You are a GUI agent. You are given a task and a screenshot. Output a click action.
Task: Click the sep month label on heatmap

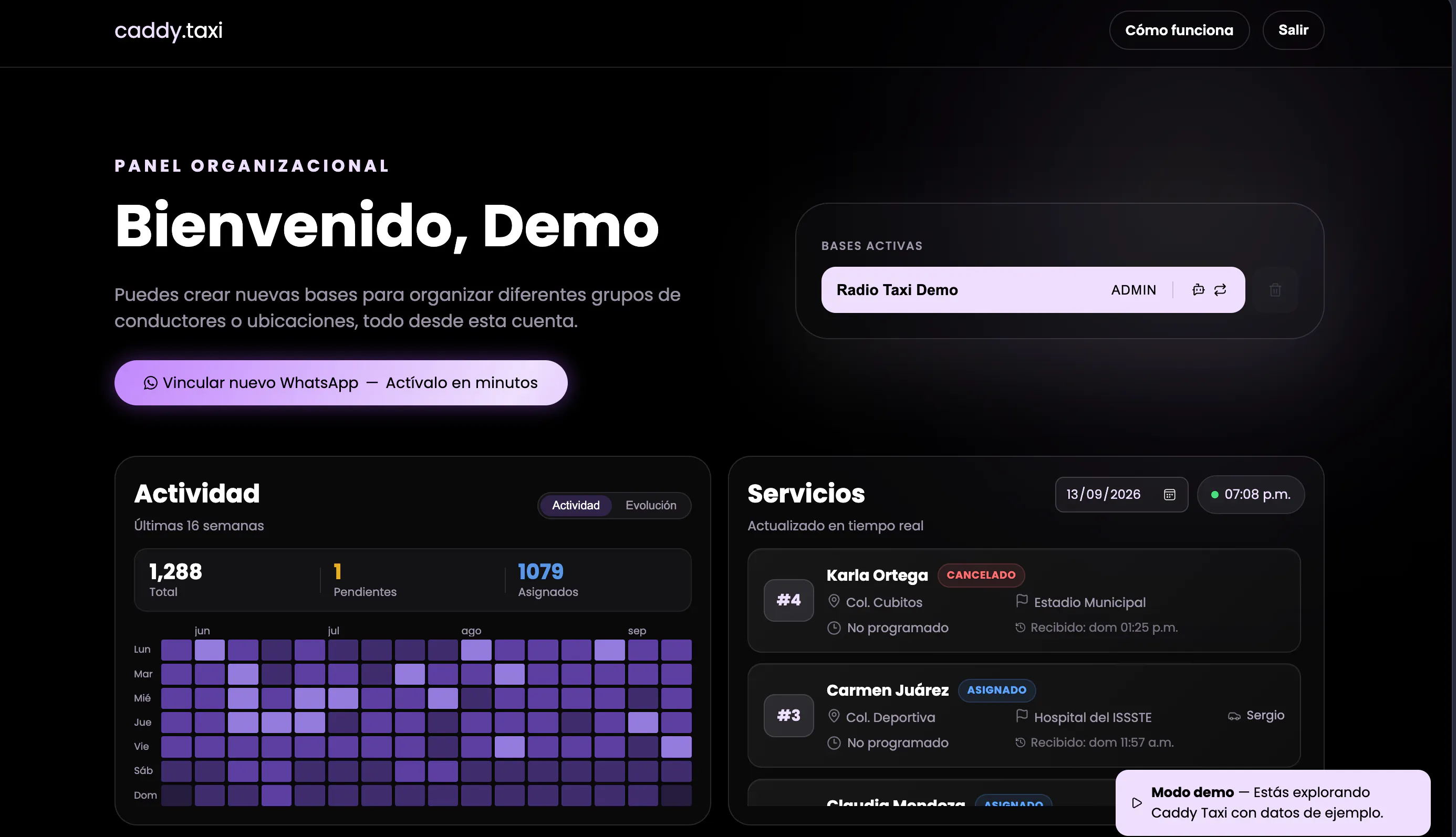pyautogui.click(x=637, y=631)
